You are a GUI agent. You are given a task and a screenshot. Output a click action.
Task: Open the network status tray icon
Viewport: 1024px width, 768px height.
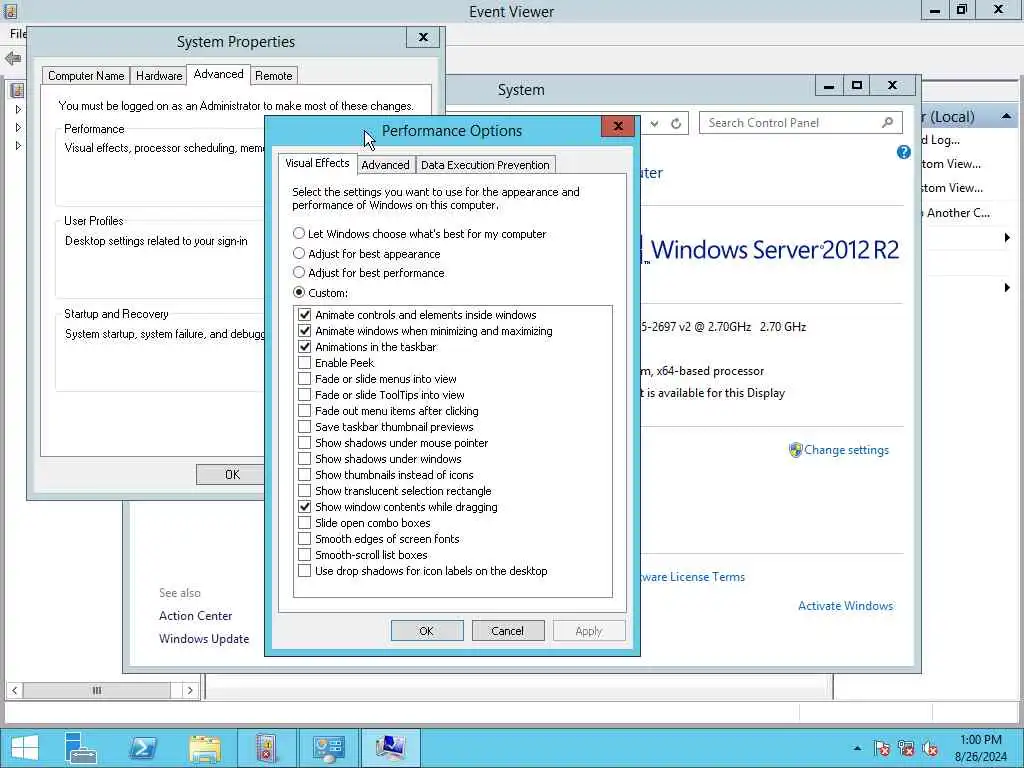tap(906, 748)
